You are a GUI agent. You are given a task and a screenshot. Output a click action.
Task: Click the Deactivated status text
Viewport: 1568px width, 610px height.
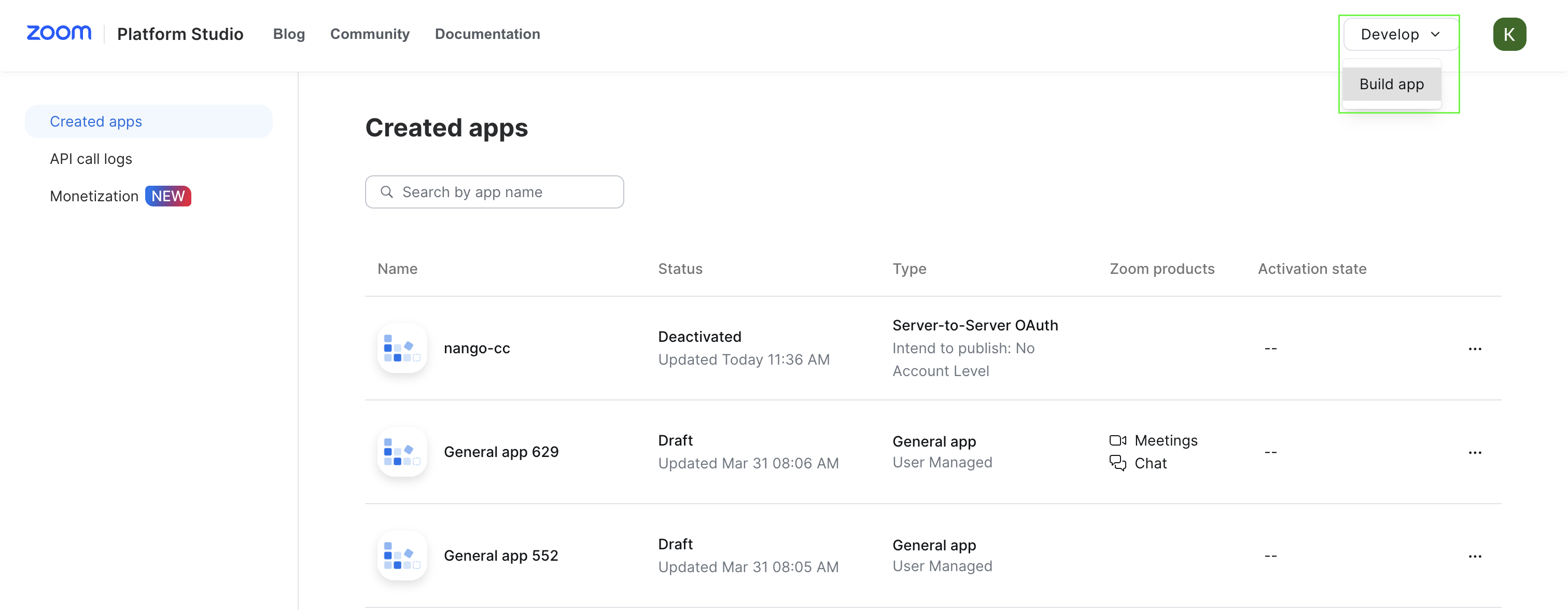pos(699,337)
